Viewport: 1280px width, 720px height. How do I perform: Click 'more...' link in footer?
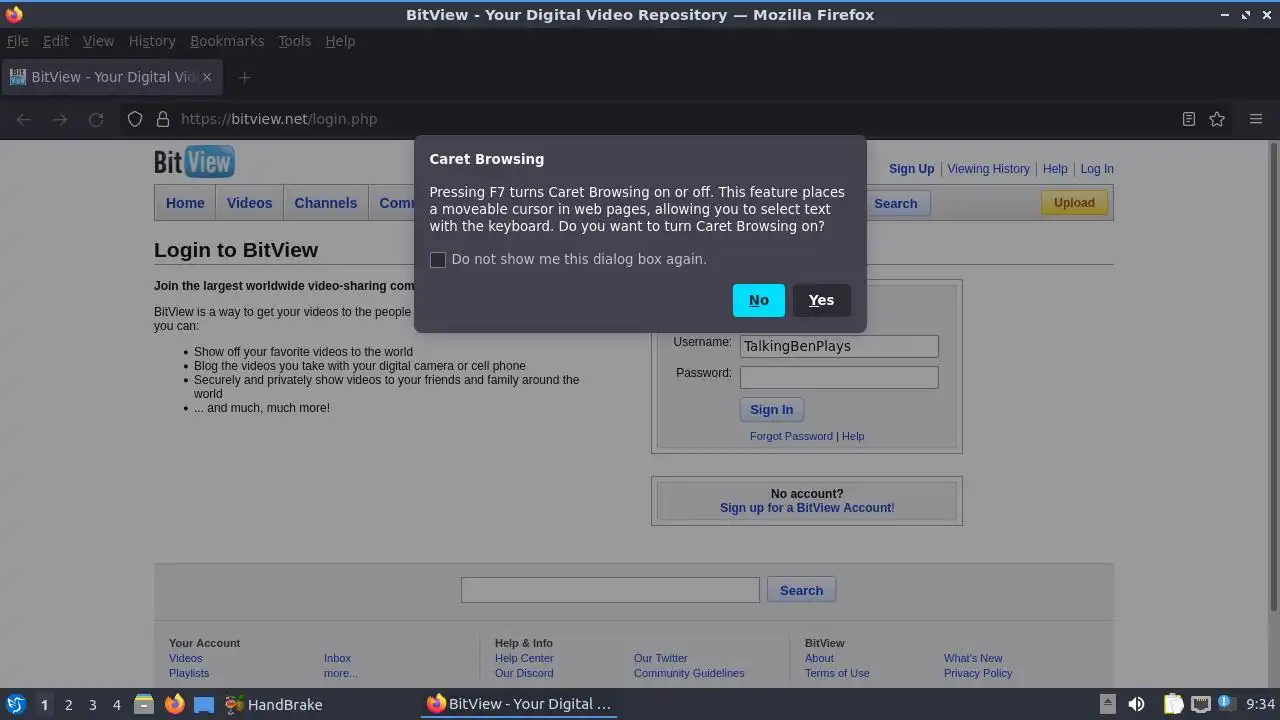pyautogui.click(x=340, y=673)
